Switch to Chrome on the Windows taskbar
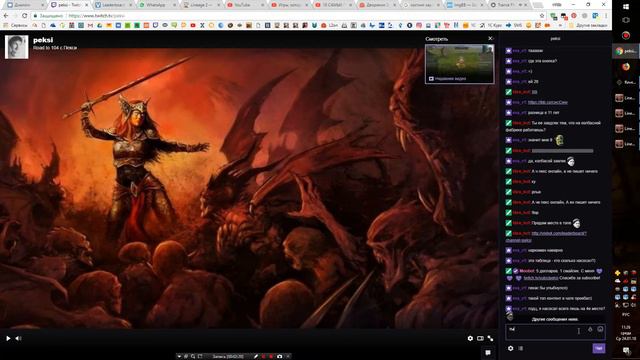This screenshot has height=360, width=640. point(626,51)
